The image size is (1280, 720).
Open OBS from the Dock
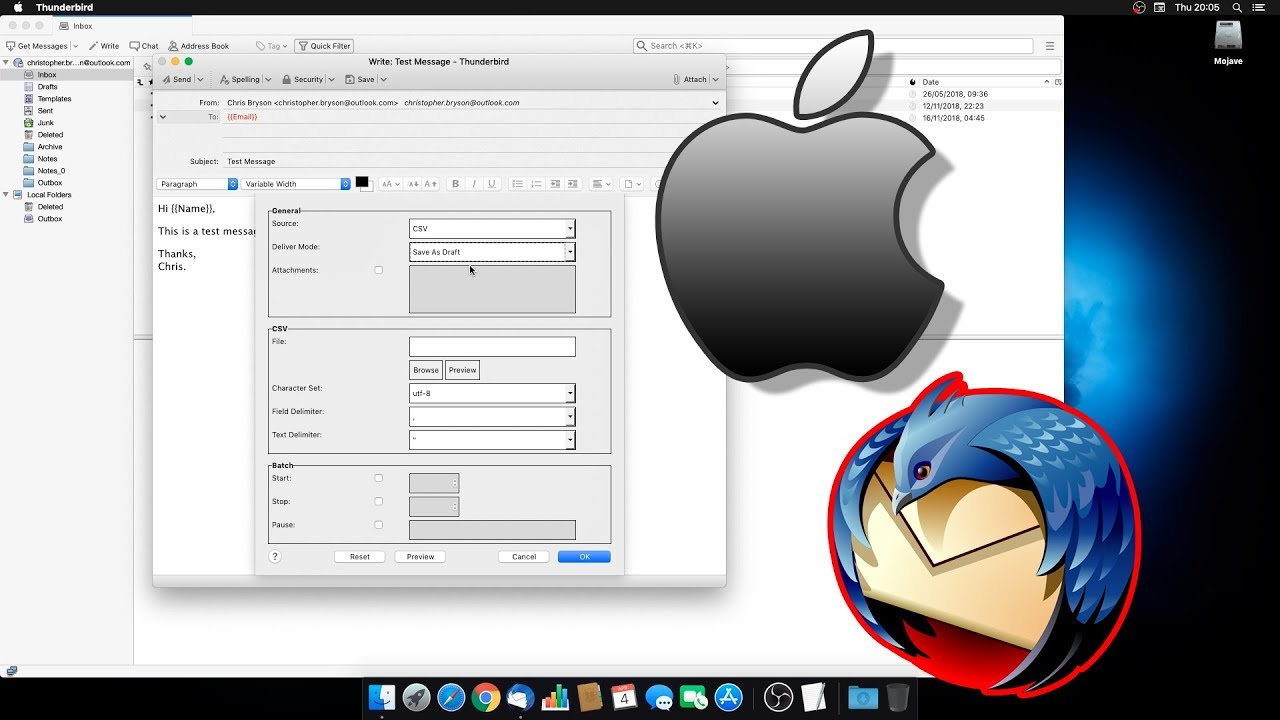[x=779, y=697]
